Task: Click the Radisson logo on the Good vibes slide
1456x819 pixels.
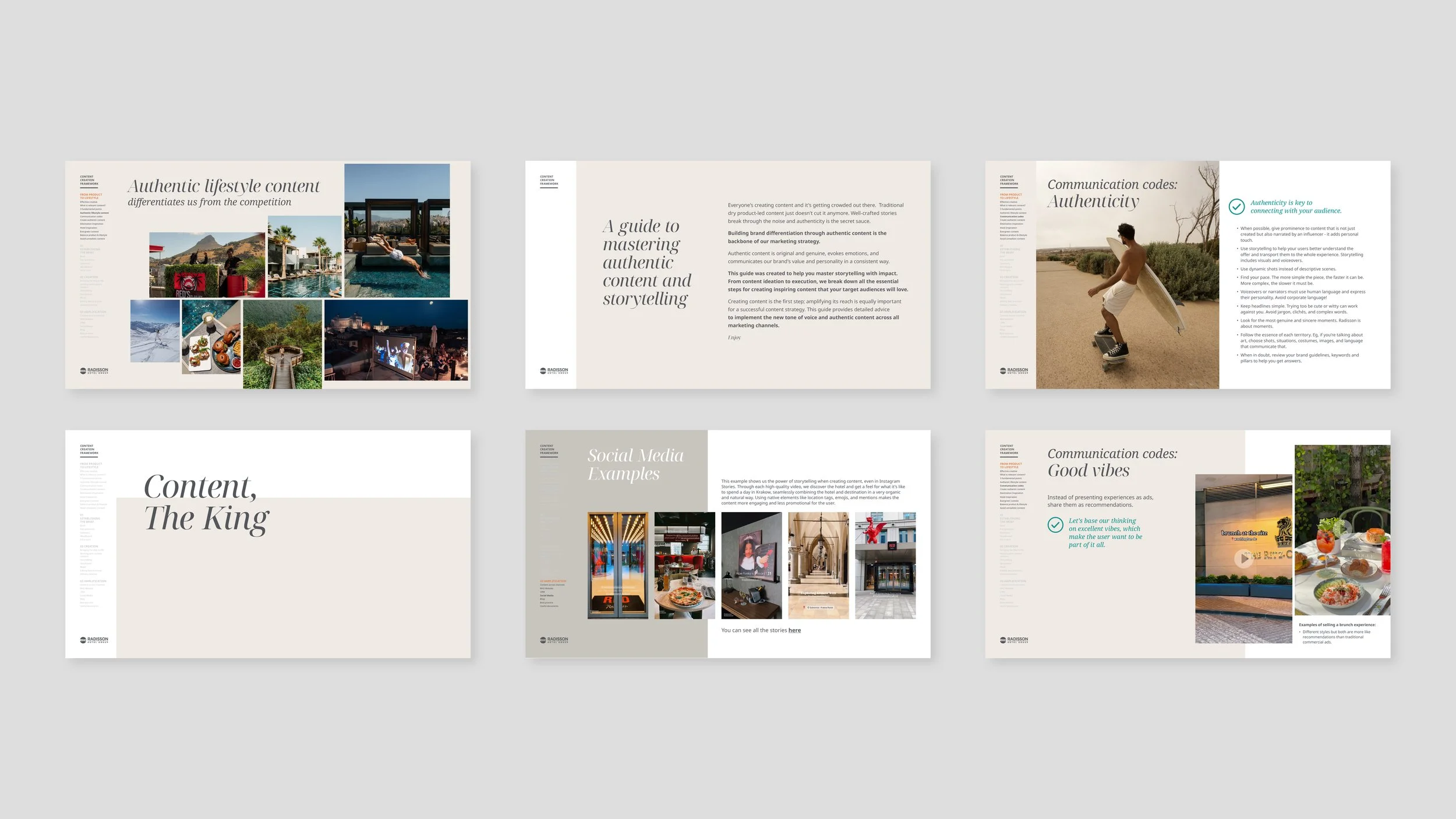Action: (x=1013, y=639)
